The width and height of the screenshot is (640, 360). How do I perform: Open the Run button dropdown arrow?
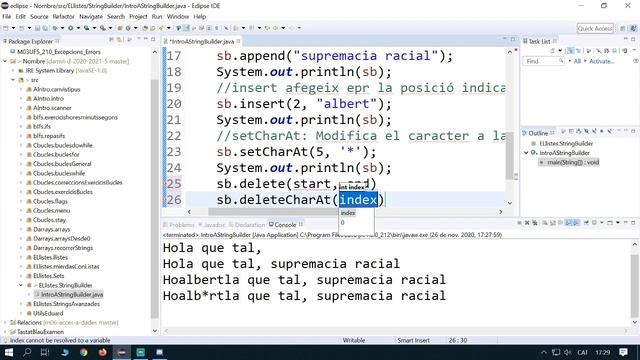[x=78, y=28]
